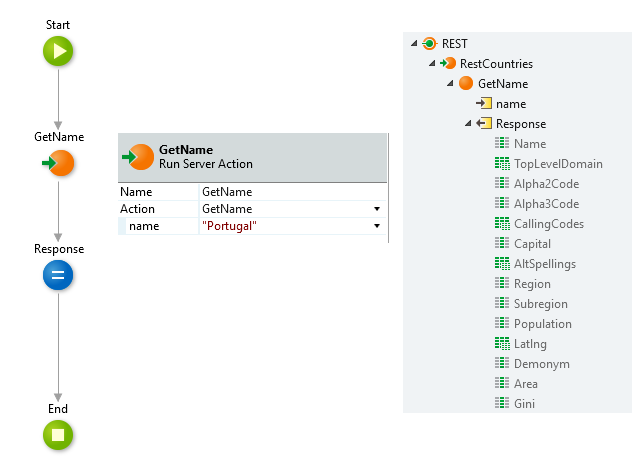Select the green Start node icon
This screenshot has width=643, height=475.
(x=58, y=51)
